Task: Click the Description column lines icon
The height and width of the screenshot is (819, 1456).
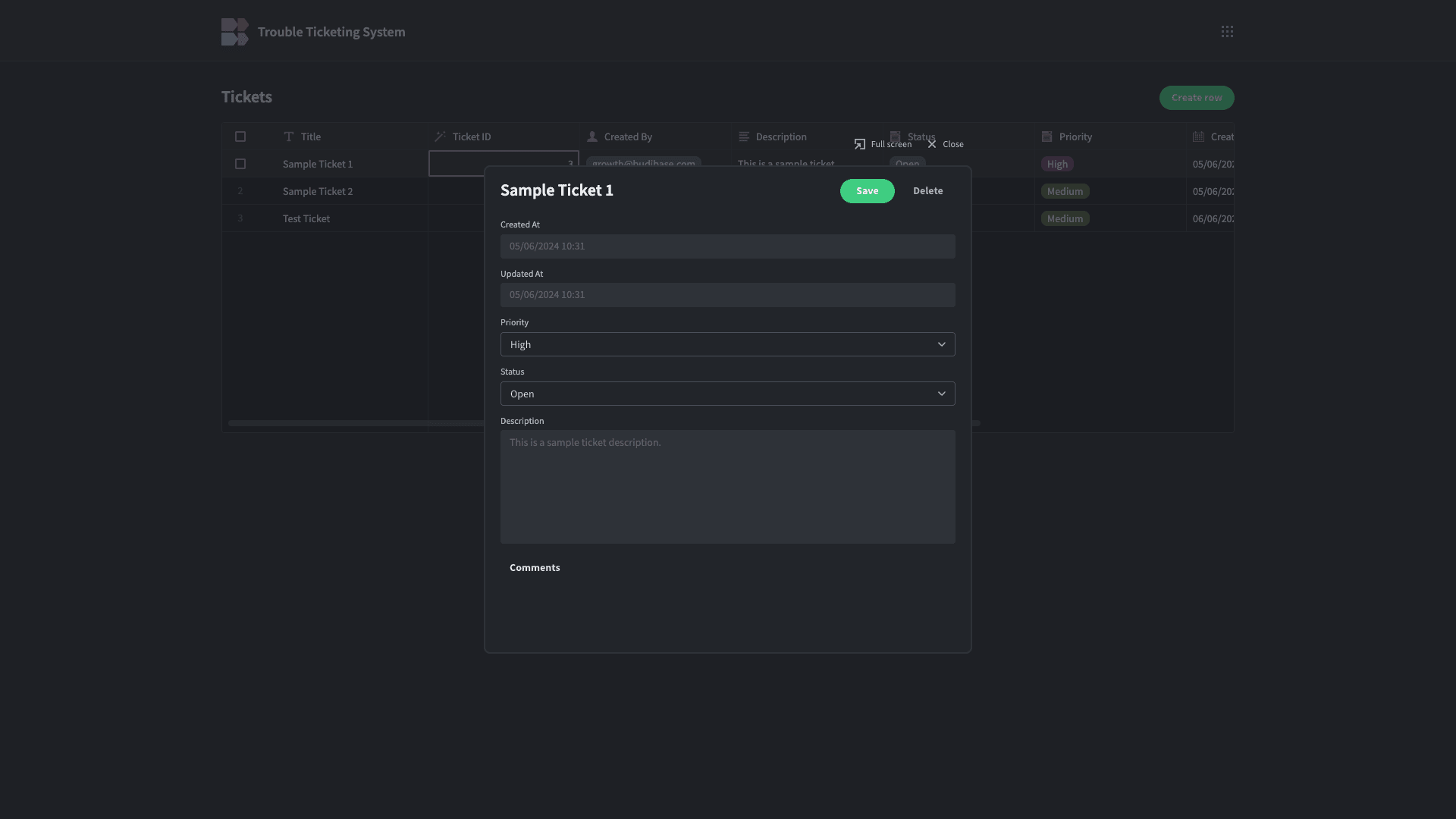Action: [744, 136]
